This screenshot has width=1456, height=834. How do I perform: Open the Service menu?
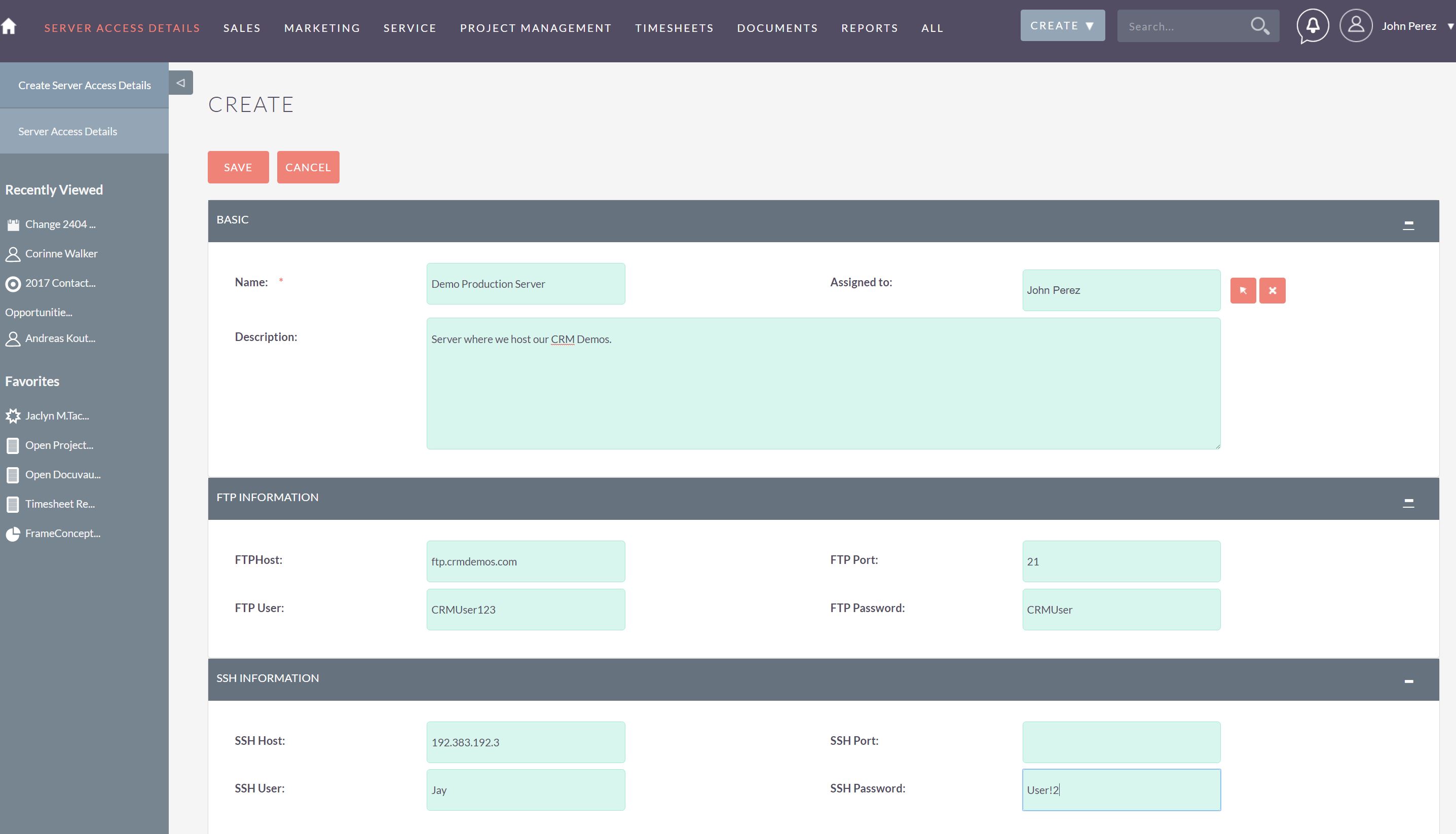coord(409,28)
